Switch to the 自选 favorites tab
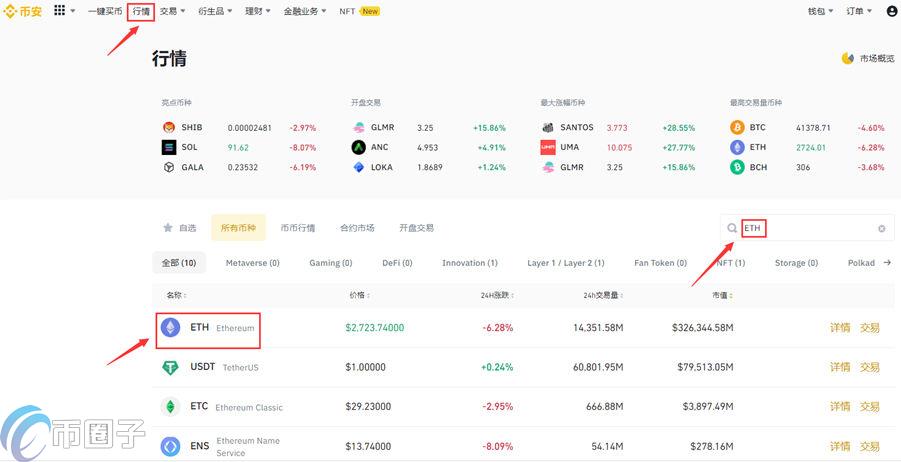901x462 pixels. [180, 228]
